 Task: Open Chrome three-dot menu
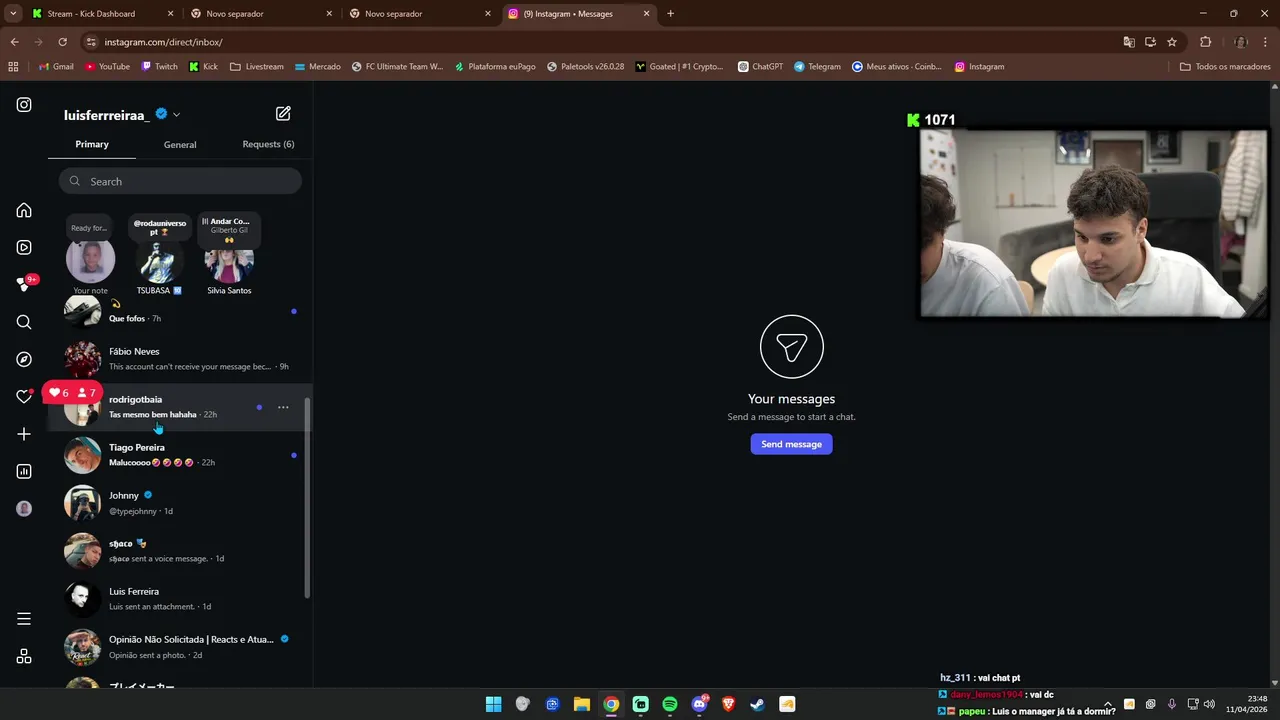(x=1265, y=42)
